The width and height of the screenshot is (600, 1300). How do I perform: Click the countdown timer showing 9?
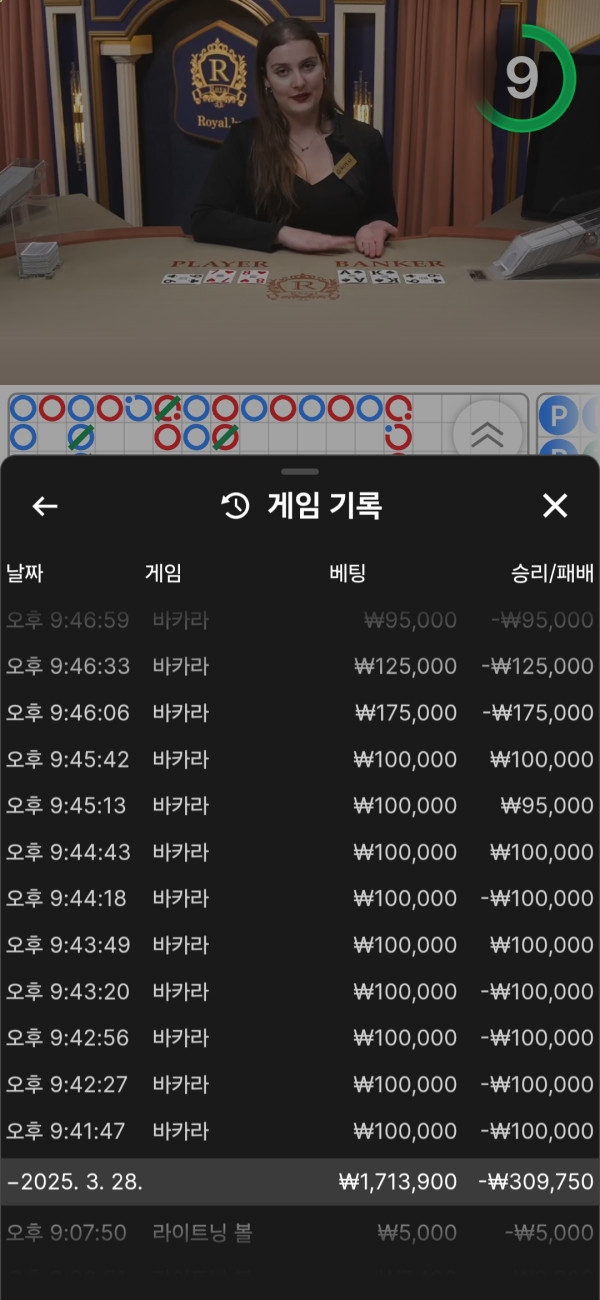524,78
